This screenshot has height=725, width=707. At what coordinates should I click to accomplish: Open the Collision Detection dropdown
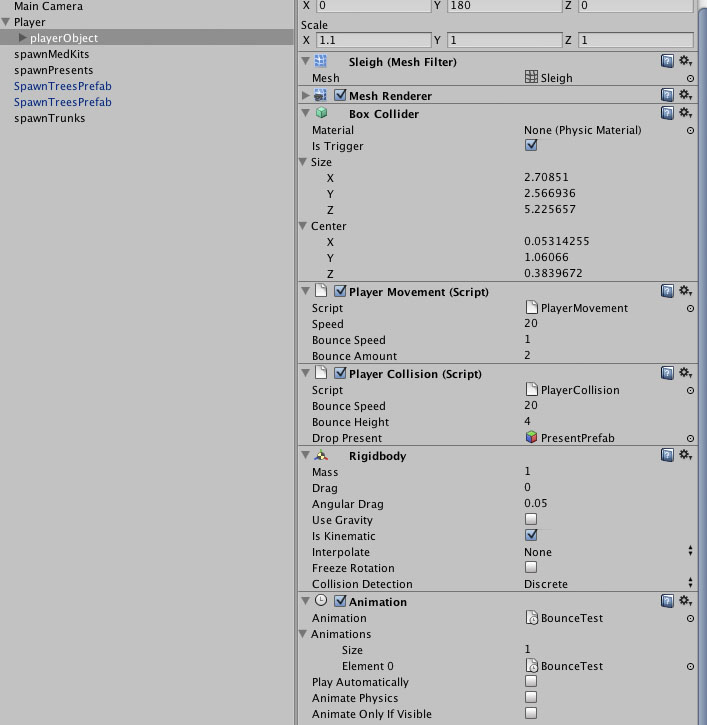point(607,584)
